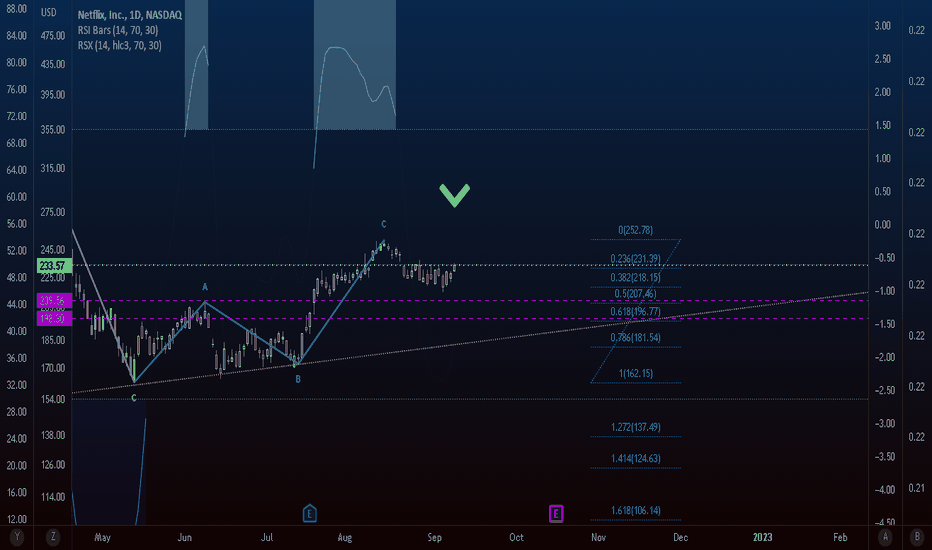Select Fib level 1(162.15)
The image size is (932, 550).
635,373
